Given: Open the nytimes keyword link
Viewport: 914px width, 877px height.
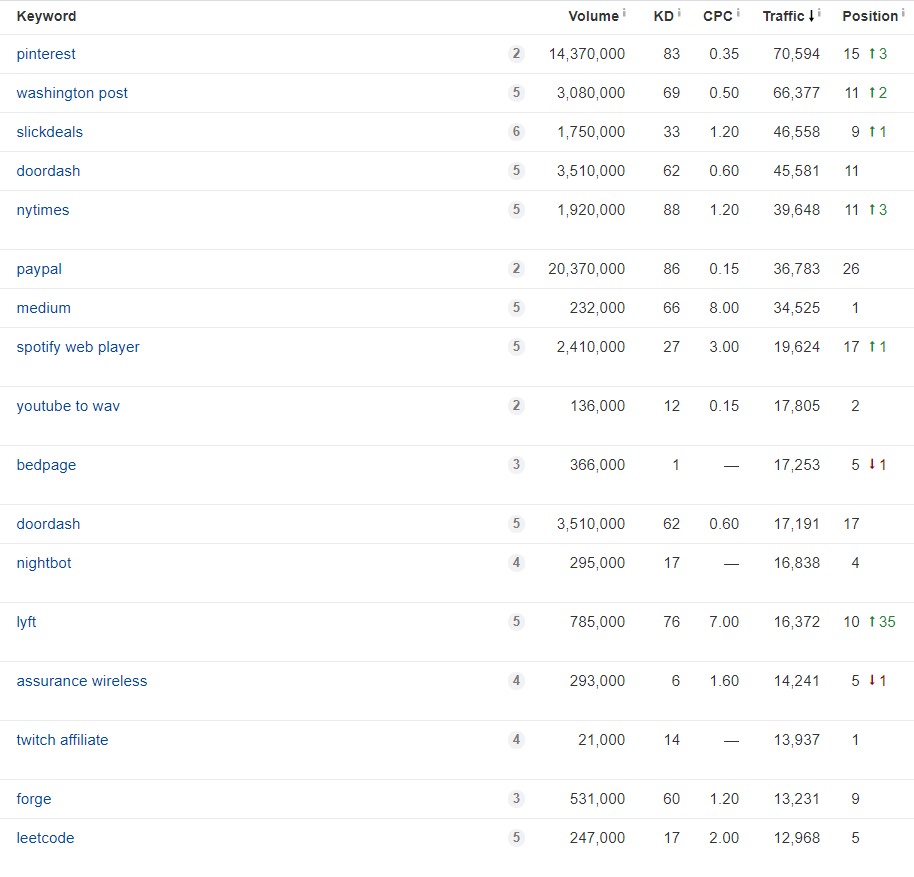Looking at the screenshot, I should [43, 210].
